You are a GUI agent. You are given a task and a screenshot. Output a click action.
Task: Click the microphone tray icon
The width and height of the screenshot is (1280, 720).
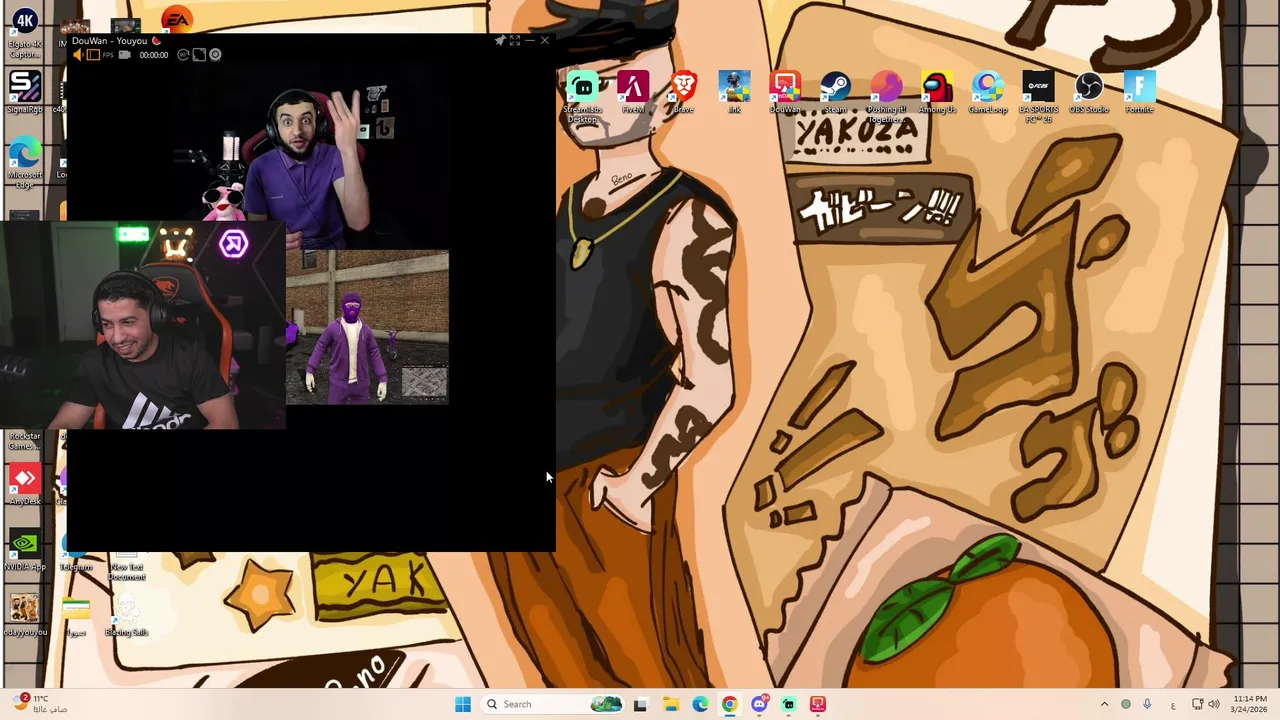pos(1147,704)
